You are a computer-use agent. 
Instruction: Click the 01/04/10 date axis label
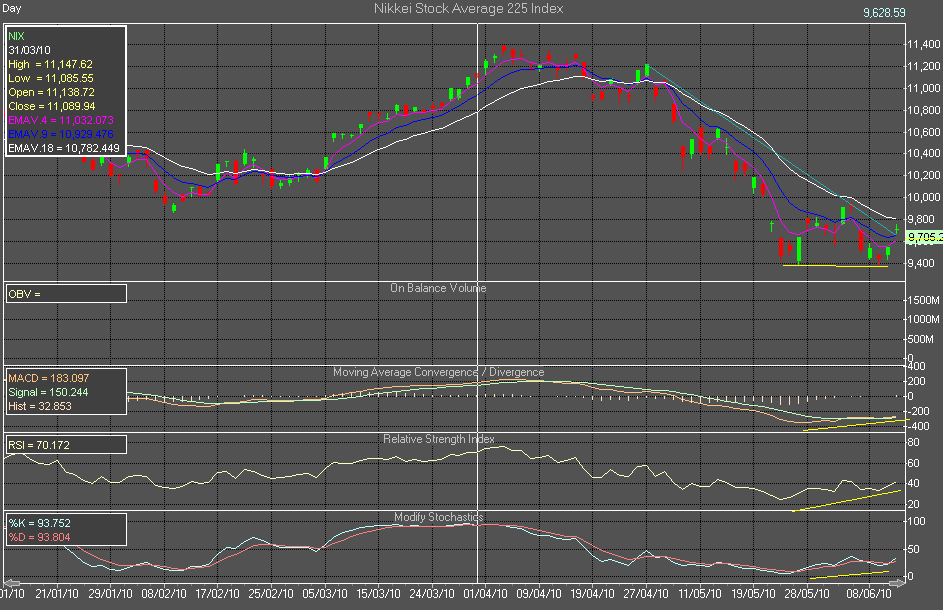pyautogui.click(x=485, y=594)
